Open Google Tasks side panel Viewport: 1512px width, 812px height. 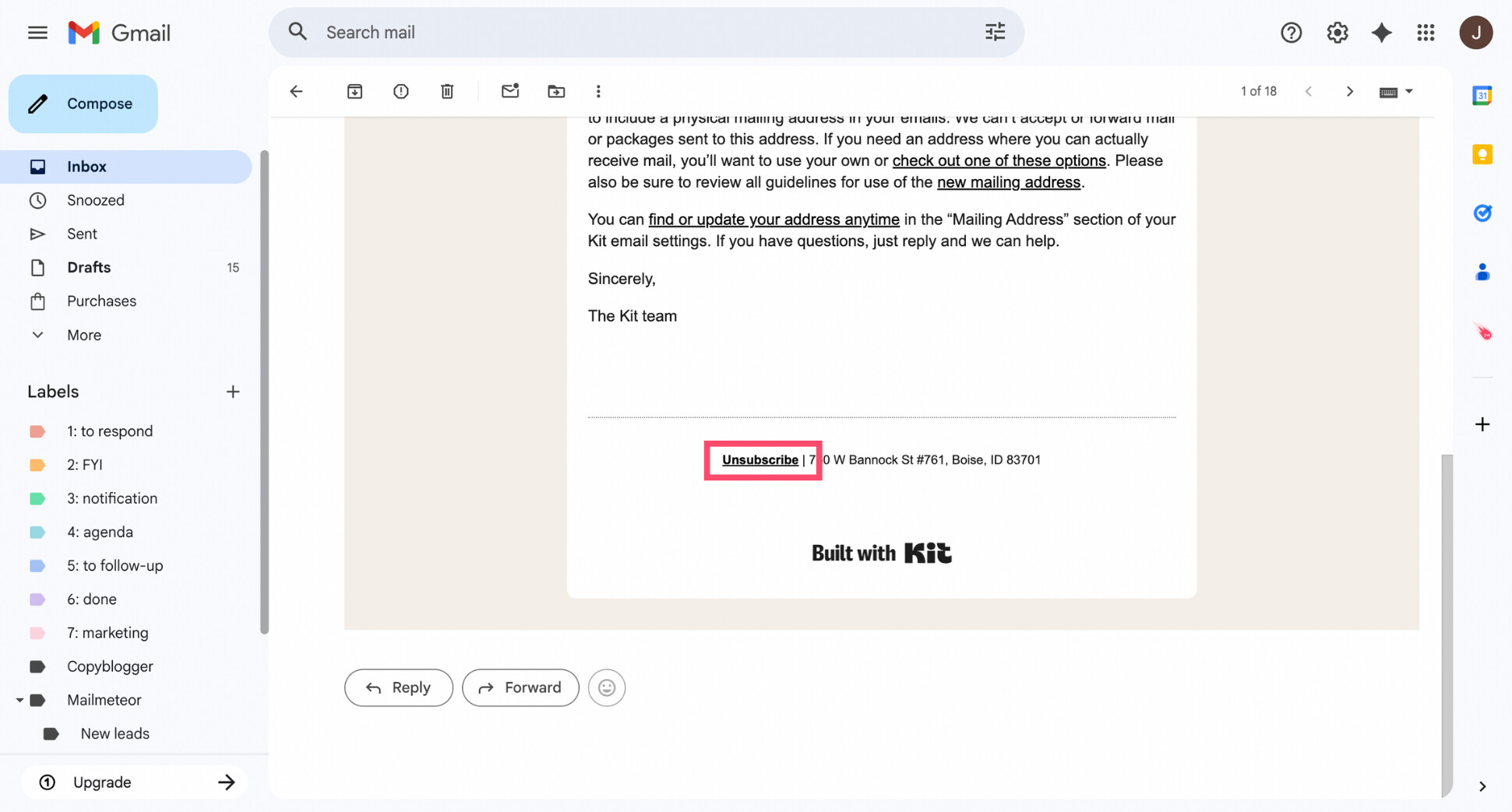coord(1482,213)
